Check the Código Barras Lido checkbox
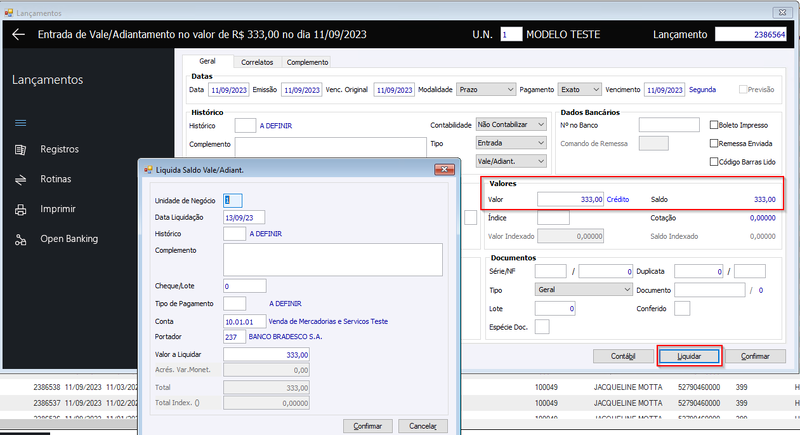This screenshot has height=435, width=800. (714, 162)
